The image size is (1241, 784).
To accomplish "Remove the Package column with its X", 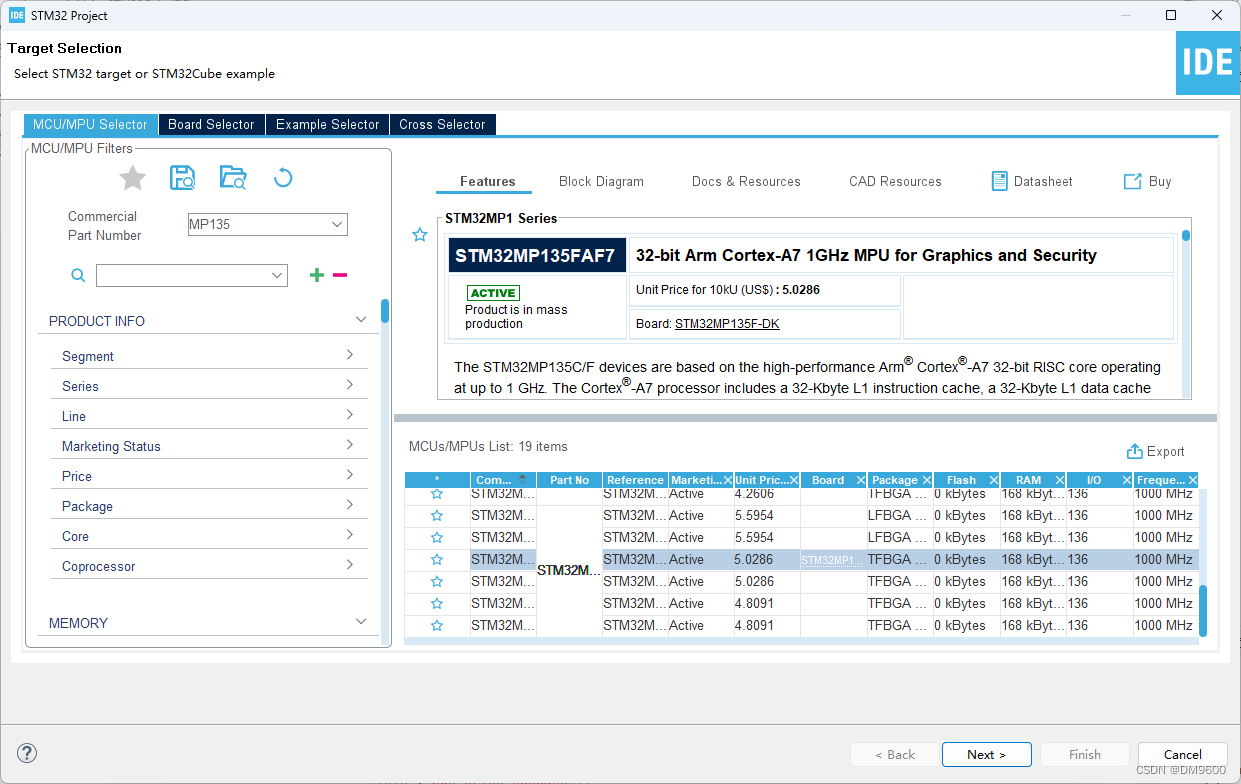I will 927,480.
